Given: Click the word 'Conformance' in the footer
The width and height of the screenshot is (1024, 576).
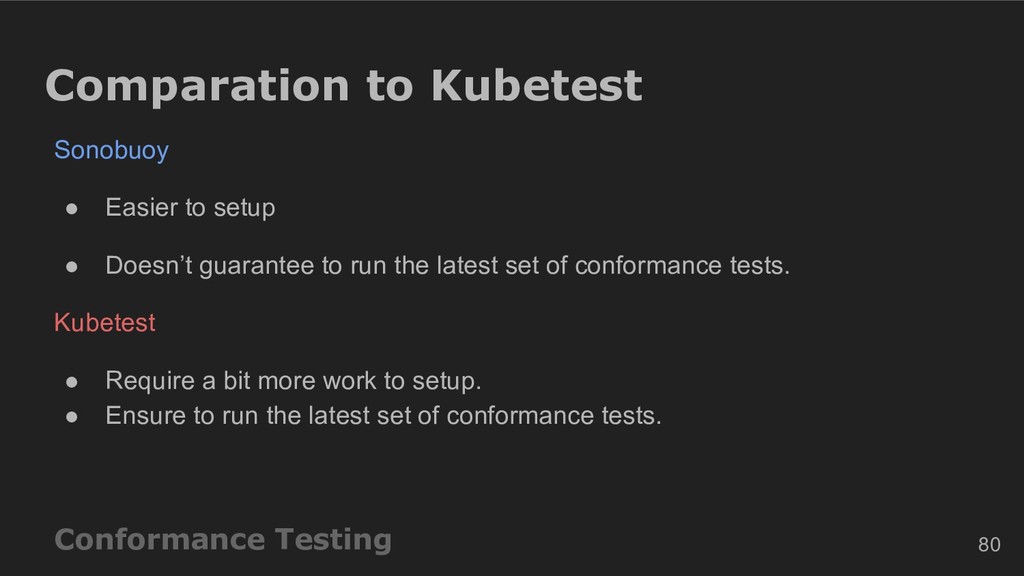Looking at the screenshot, I should 159,539.
